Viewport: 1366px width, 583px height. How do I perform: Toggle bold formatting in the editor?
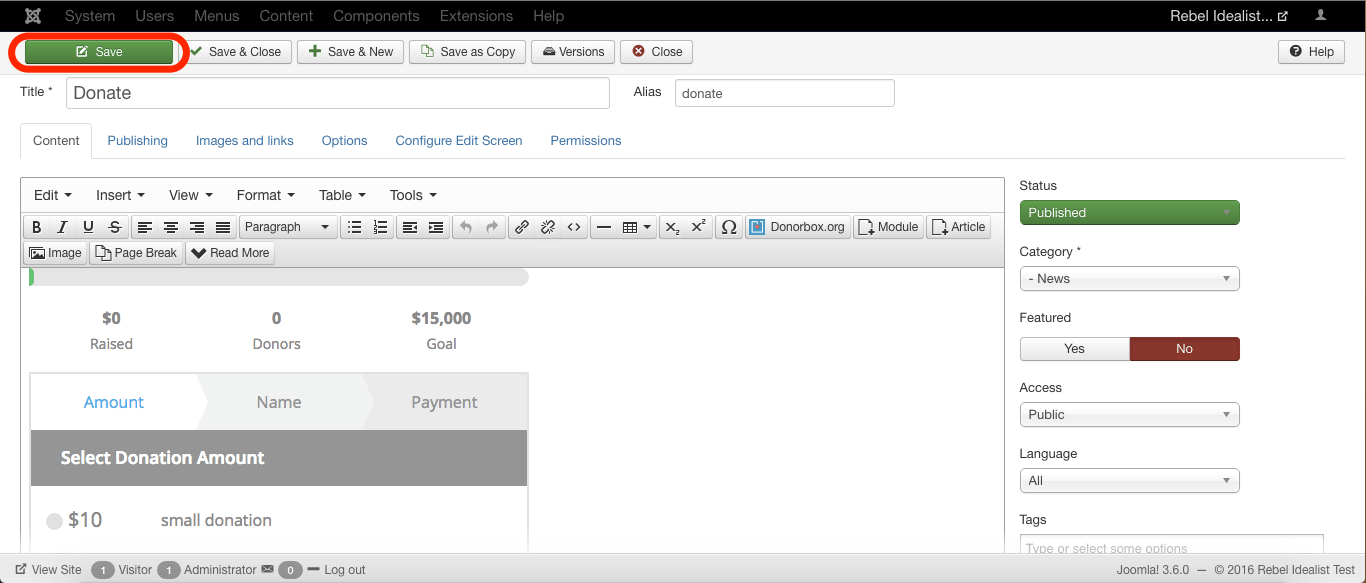coord(36,227)
